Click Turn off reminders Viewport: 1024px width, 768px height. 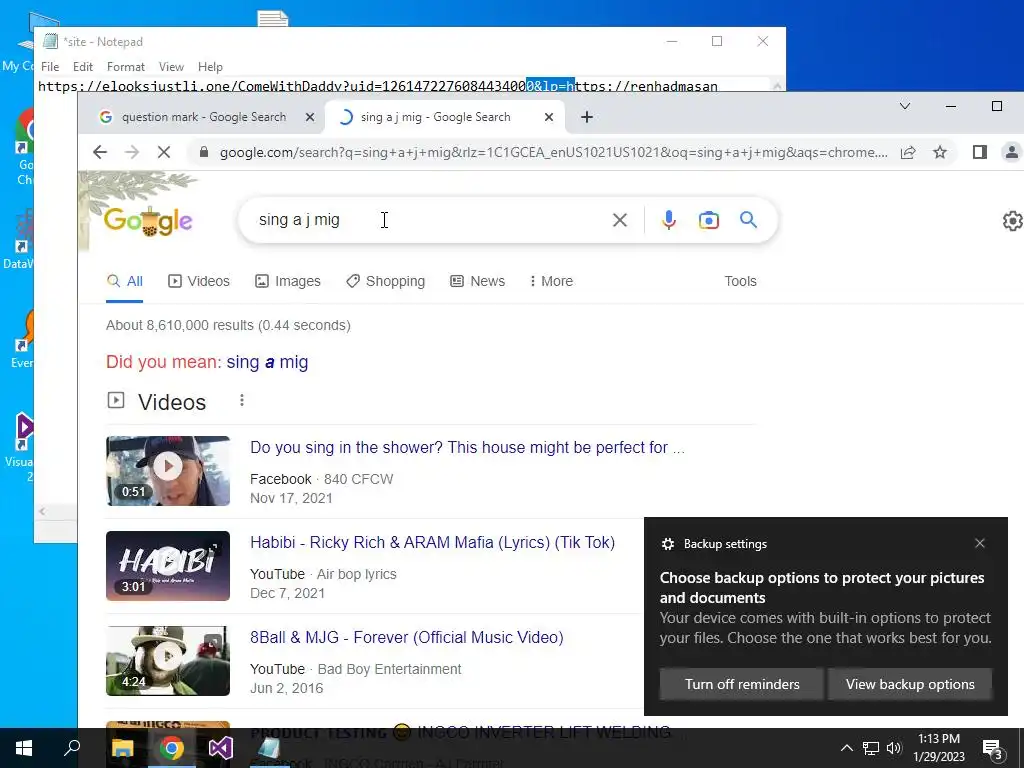pyautogui.click(x=741, y=684)
